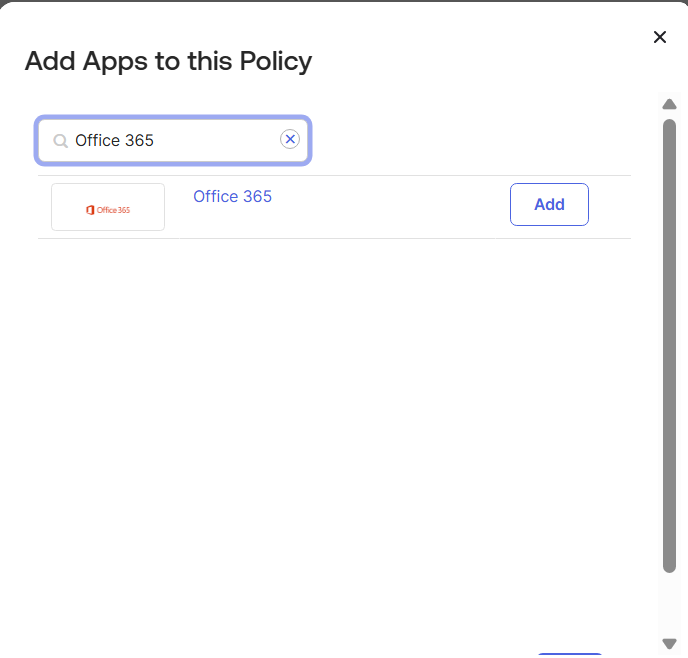Click the vertical scrollbar thumb
The image size is (688, 658).
pyautogui.click(x=669, y=345)
